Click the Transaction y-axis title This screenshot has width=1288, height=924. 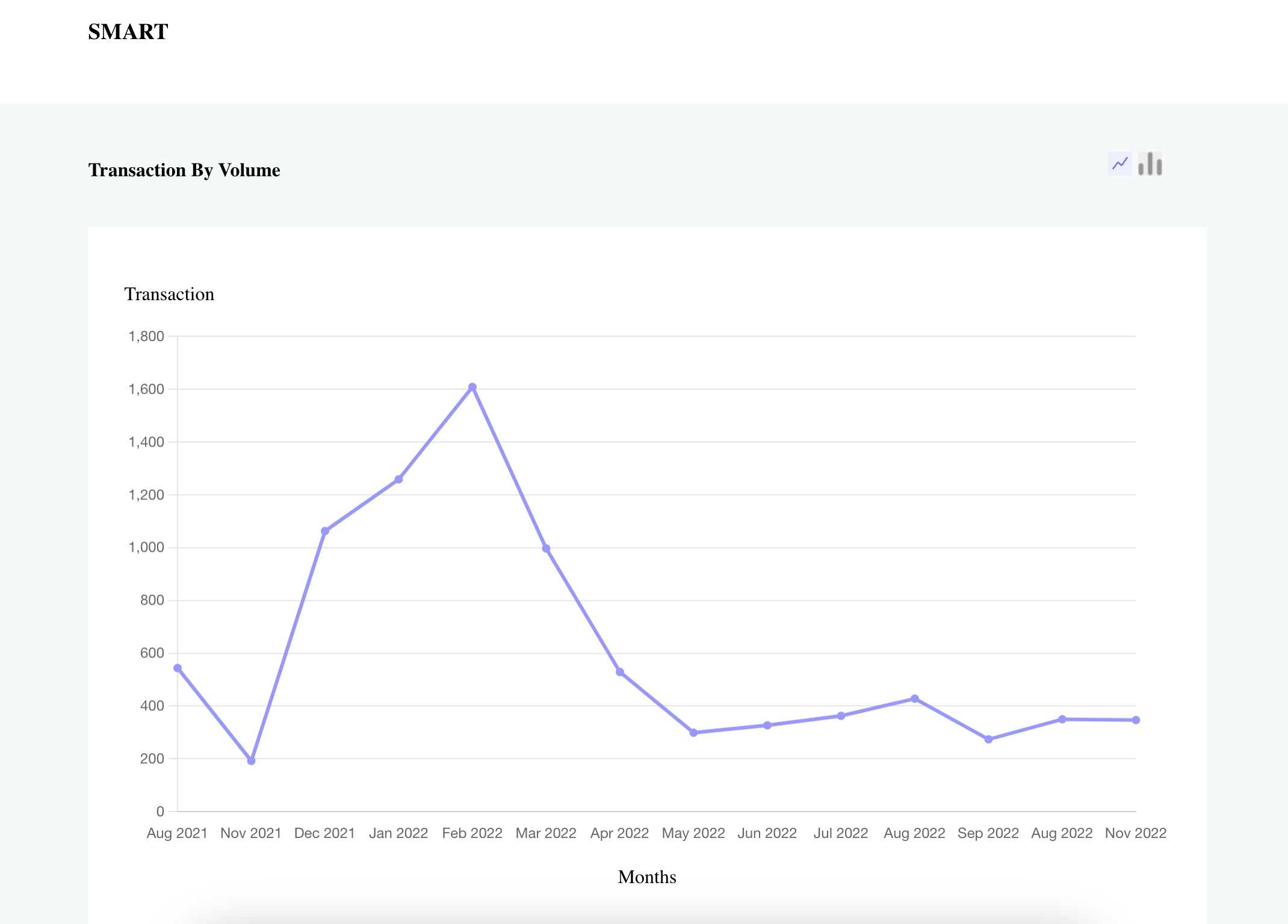pyautogui.click(x=169, y=294)
